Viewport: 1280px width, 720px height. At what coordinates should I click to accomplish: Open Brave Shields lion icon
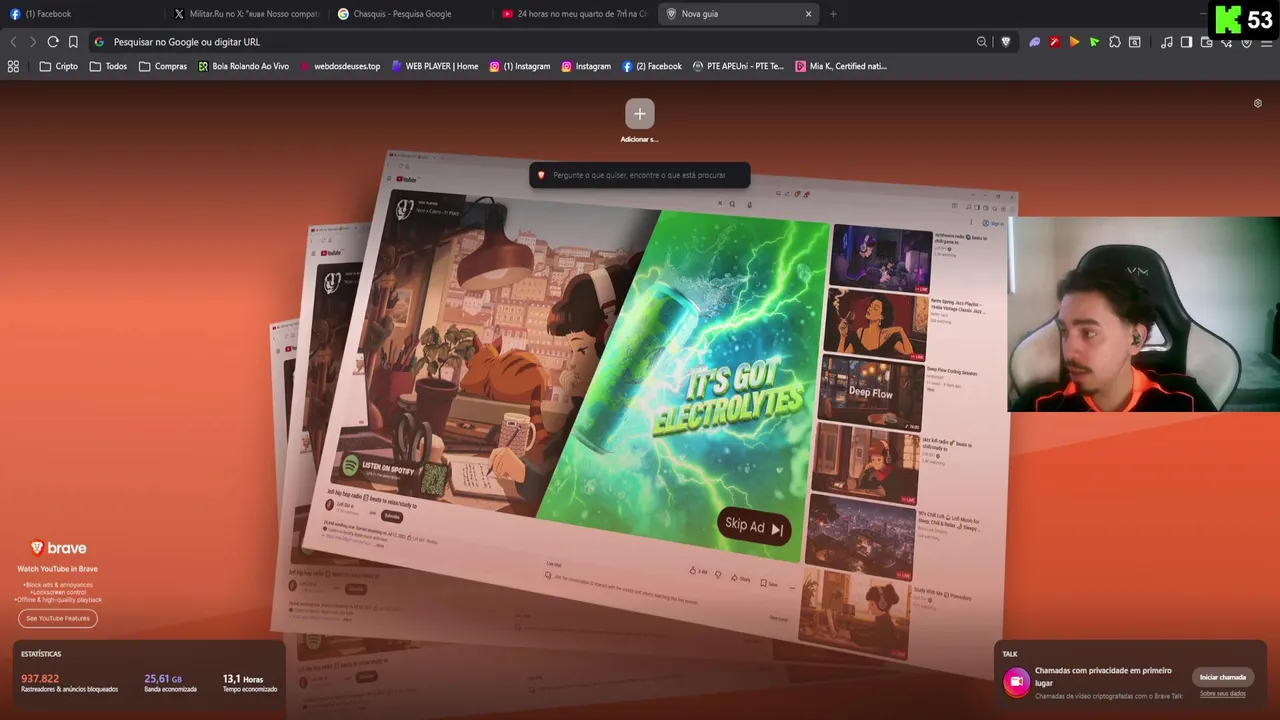coord(1006,42)
